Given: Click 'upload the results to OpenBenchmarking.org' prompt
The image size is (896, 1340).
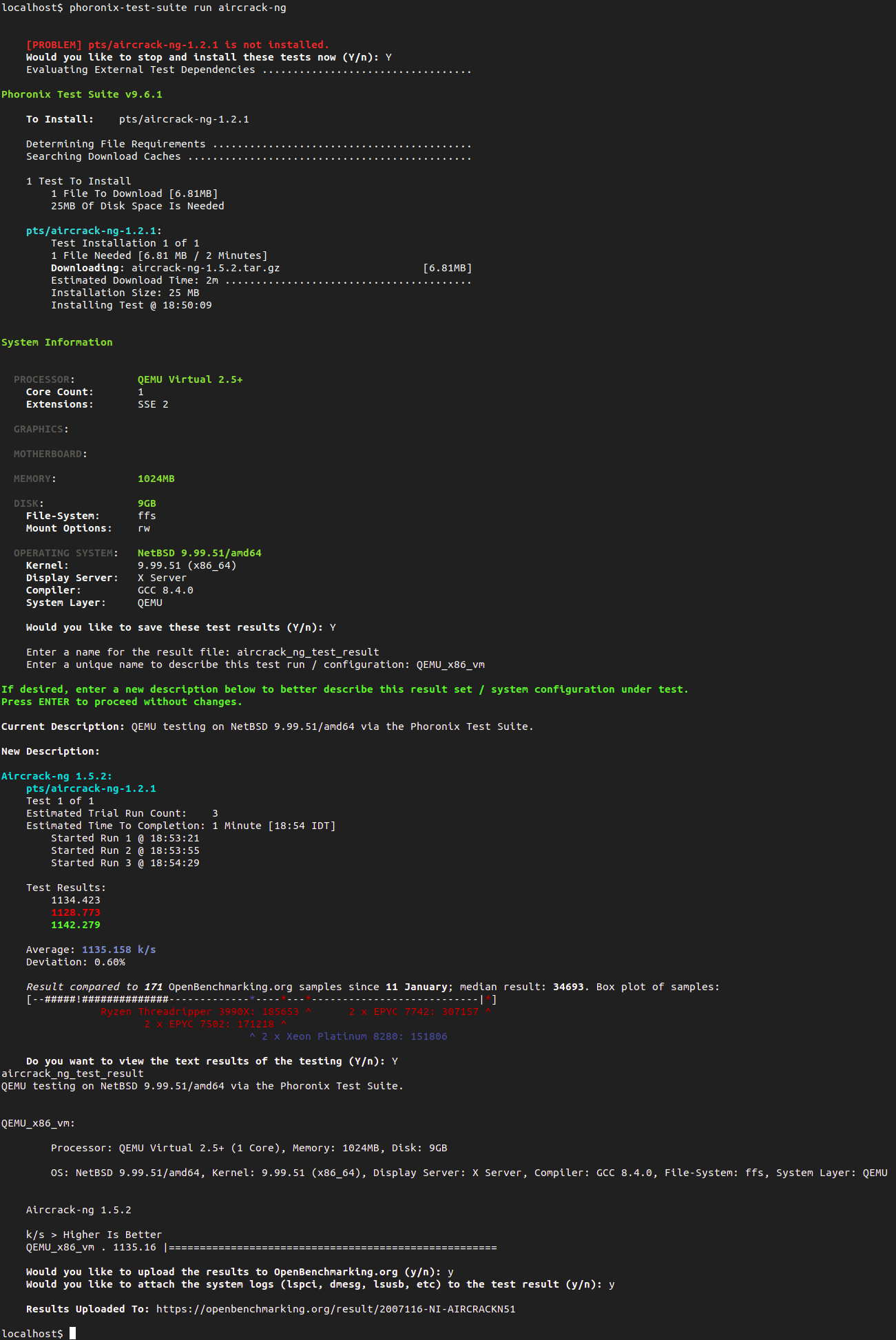Looking at the screenshot, I should coord(240,1273).
